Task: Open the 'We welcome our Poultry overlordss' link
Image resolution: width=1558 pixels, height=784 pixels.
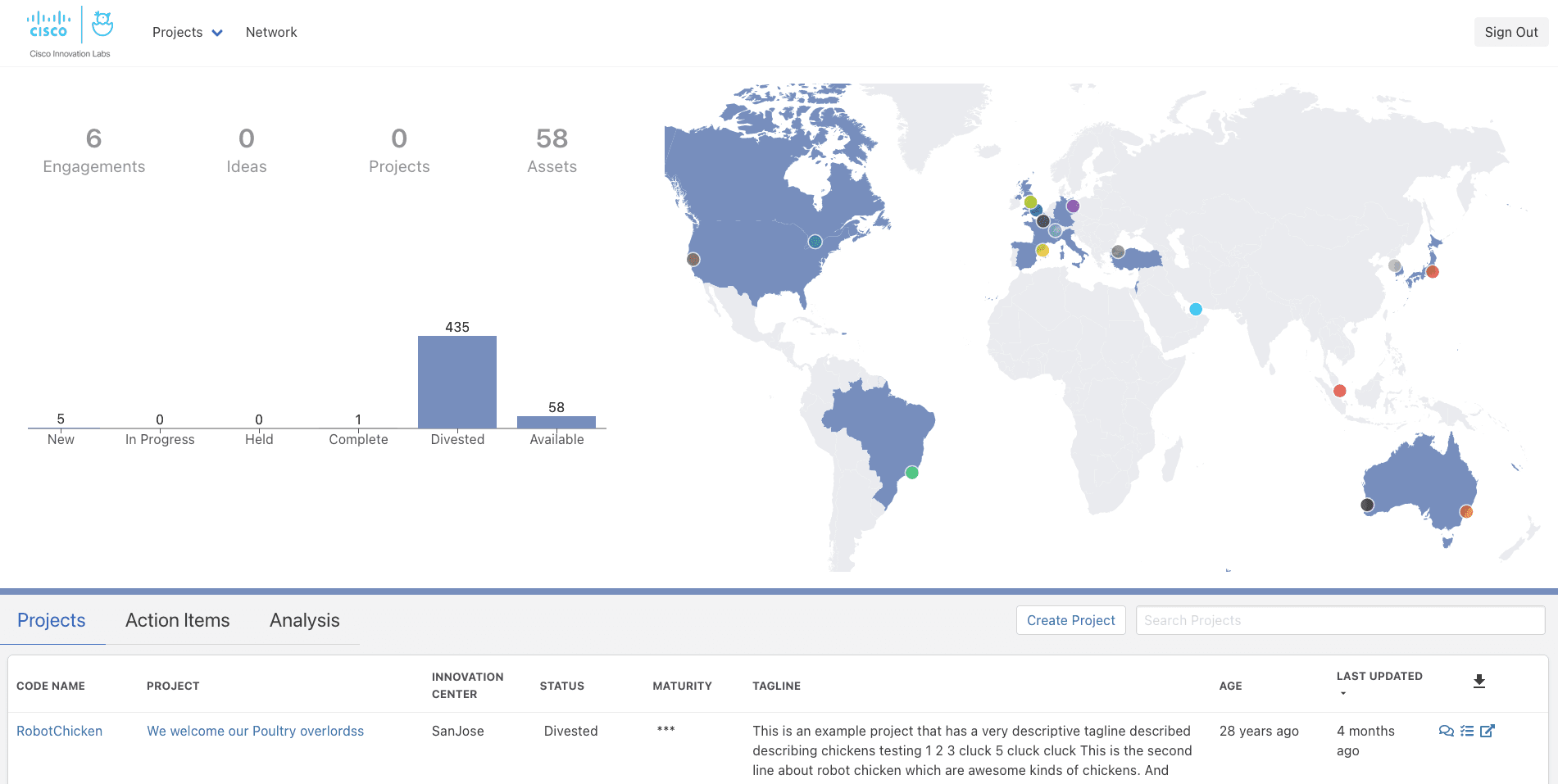Action: tap(255, 731)
